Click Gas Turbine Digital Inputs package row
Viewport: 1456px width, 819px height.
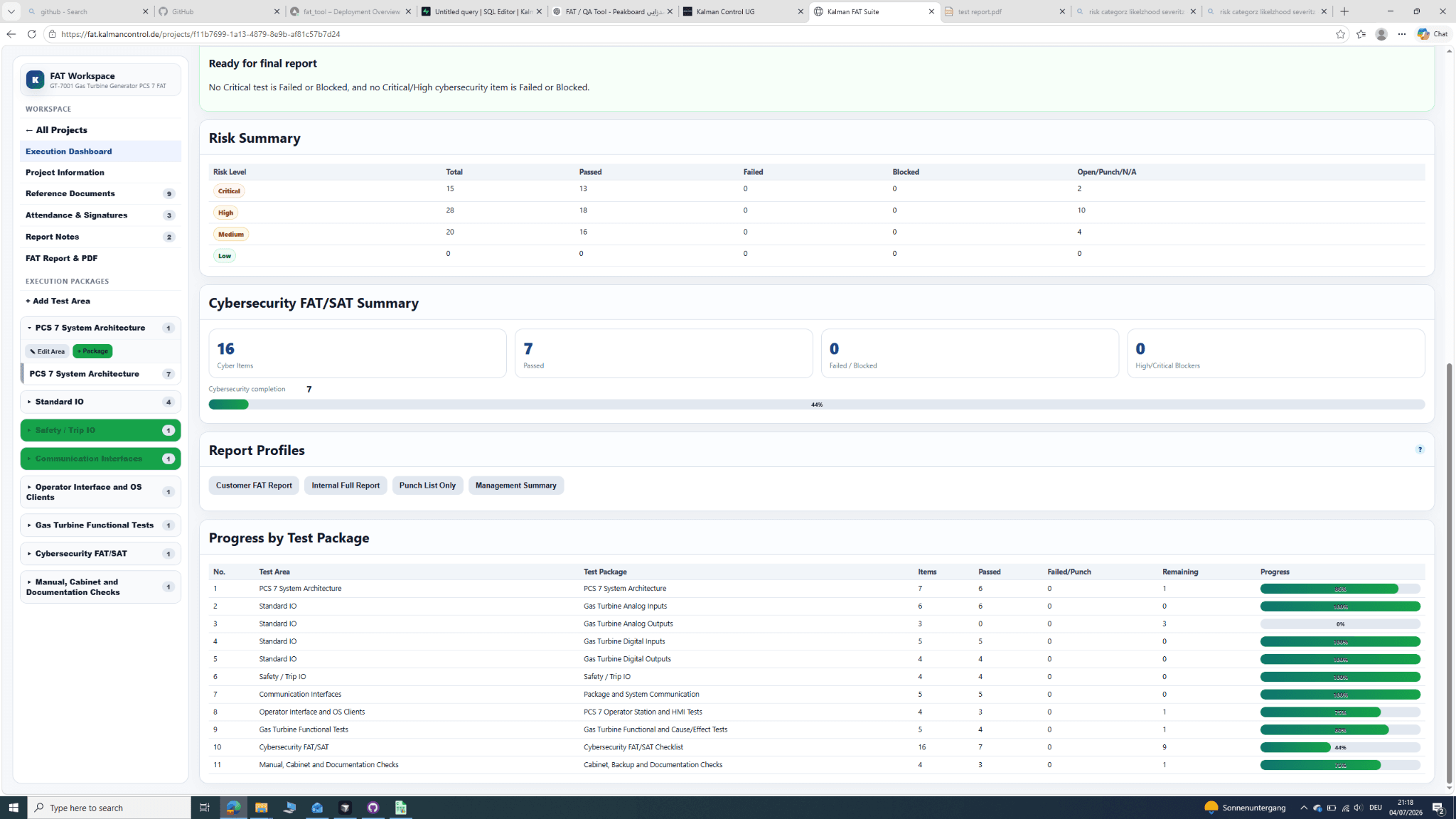[x=816, y=641]
